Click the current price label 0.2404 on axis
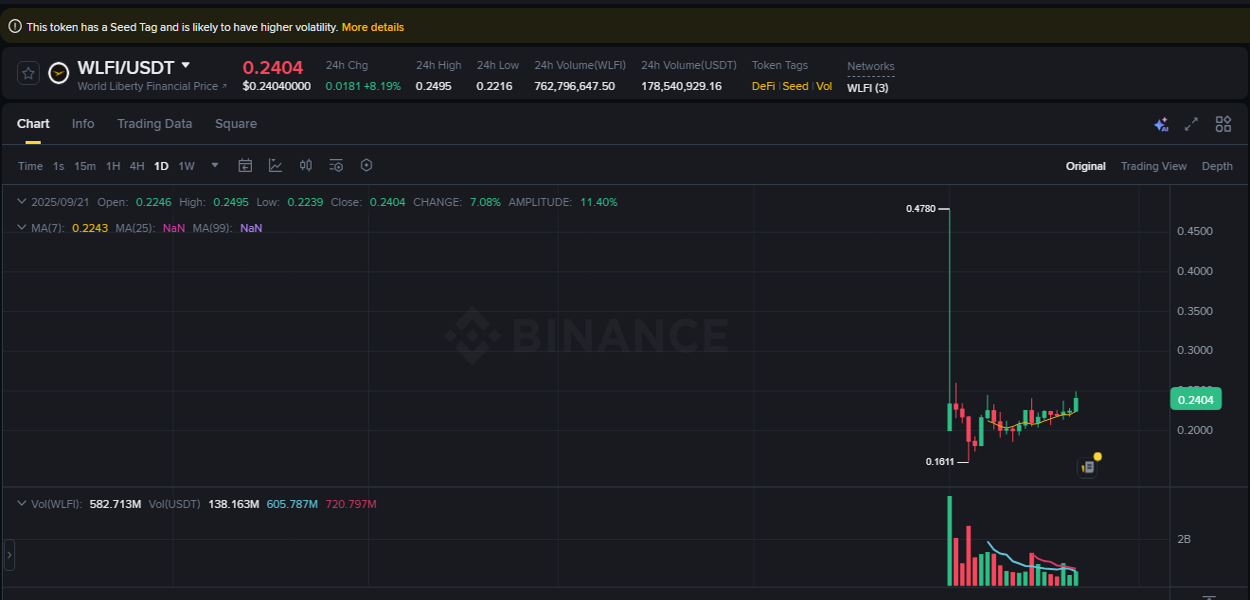This screenshot has height=600, width=1250. (1196, 398)
